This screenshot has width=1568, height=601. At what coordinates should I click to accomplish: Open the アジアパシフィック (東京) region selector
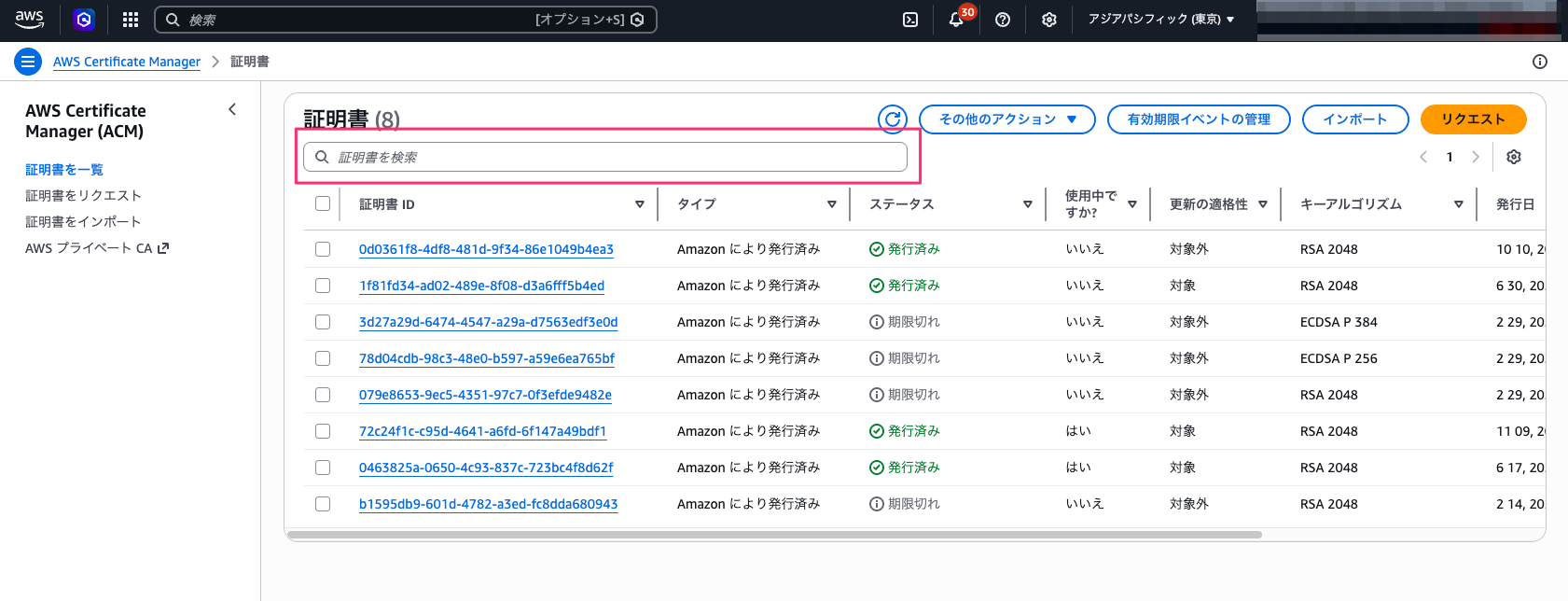[1160, 20]
